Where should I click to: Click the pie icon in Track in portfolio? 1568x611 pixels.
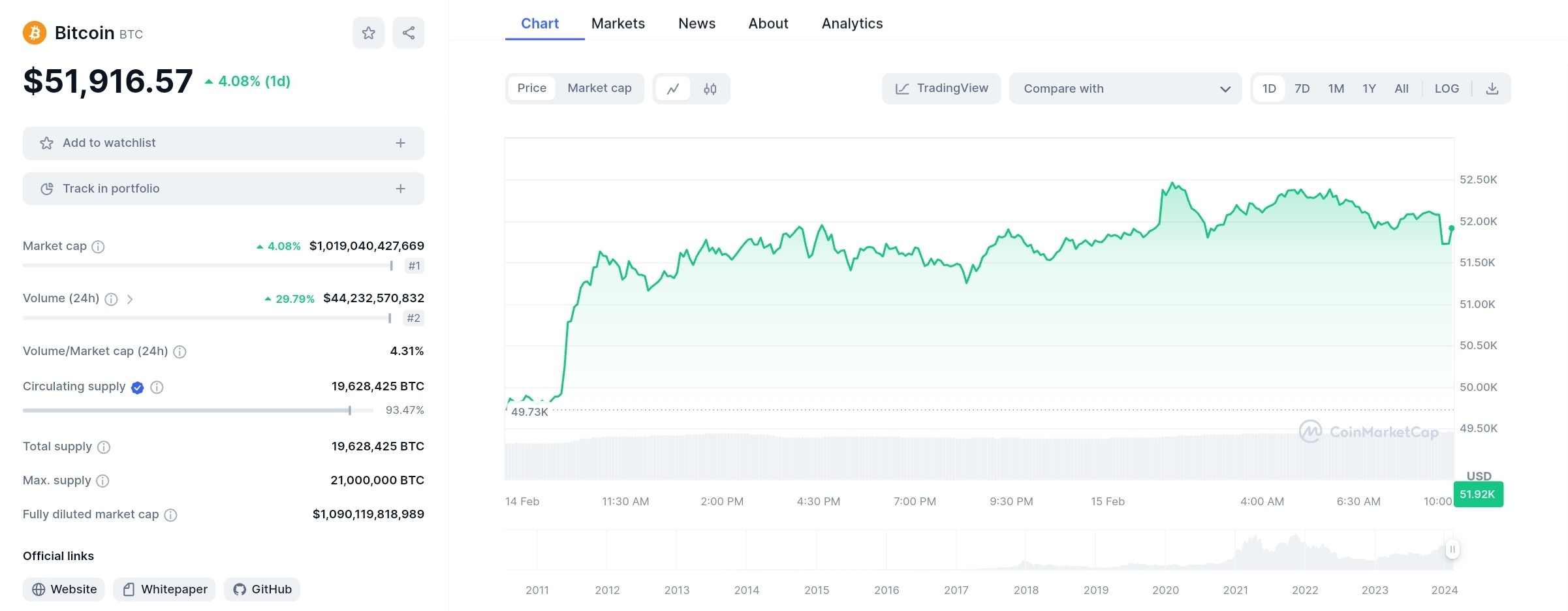(x=47, y=189)
